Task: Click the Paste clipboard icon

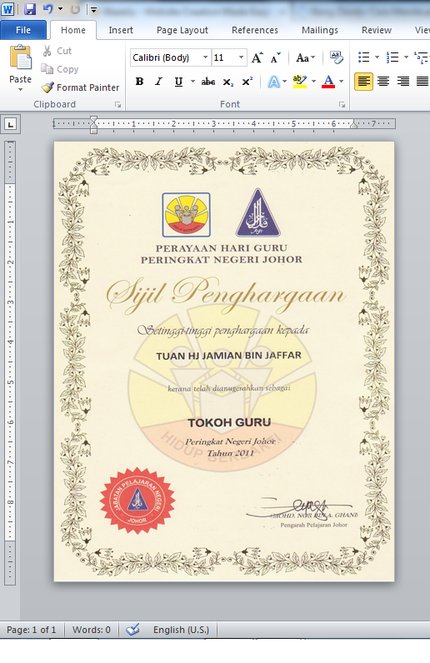Action: click(20, 57)
